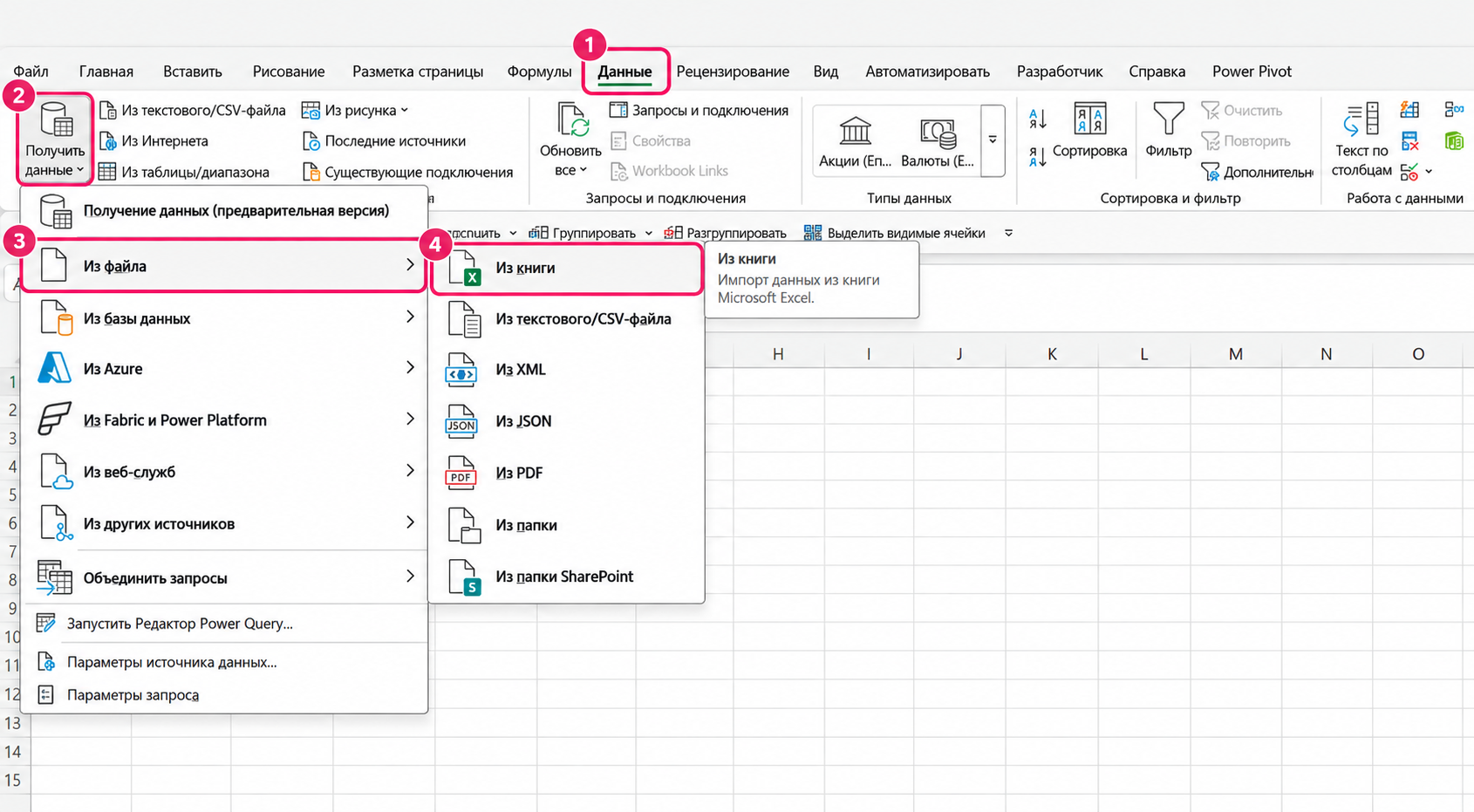The height and width of the screenshot is (812, 1474).
Task: Select the Из папки SharePoint icon
Action: pos(465,577)
